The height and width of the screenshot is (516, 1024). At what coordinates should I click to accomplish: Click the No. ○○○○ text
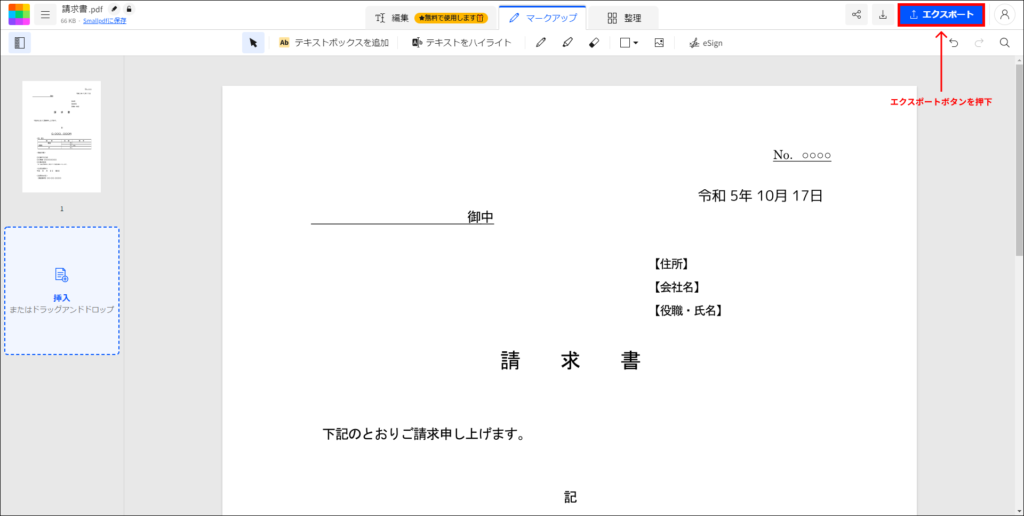pyautogui.click(x=802, y=155)
